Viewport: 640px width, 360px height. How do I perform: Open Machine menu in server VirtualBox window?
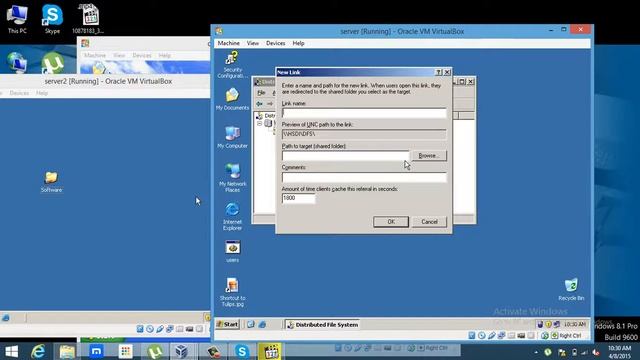point(229,43)
